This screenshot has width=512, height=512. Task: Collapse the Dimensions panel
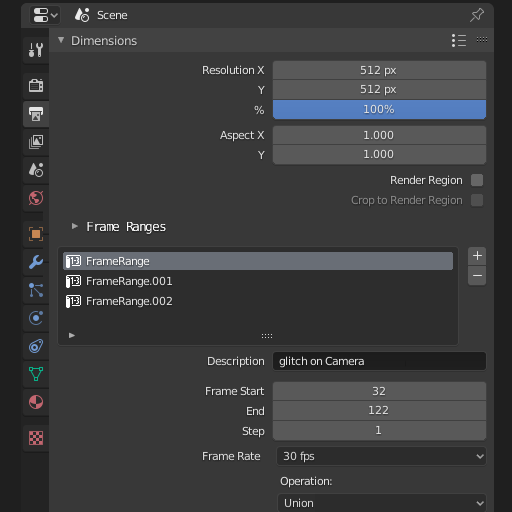tap(61, 40)
